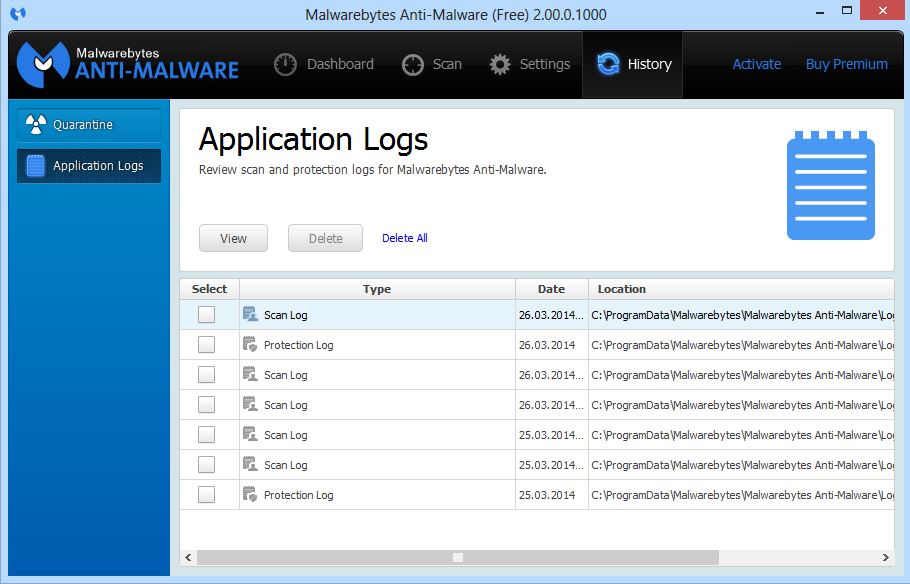The height and width of the screenshot is (584, 910).
Task: Check the box for the second 25.03.2014 Scan Log
Action: [206, 464]
